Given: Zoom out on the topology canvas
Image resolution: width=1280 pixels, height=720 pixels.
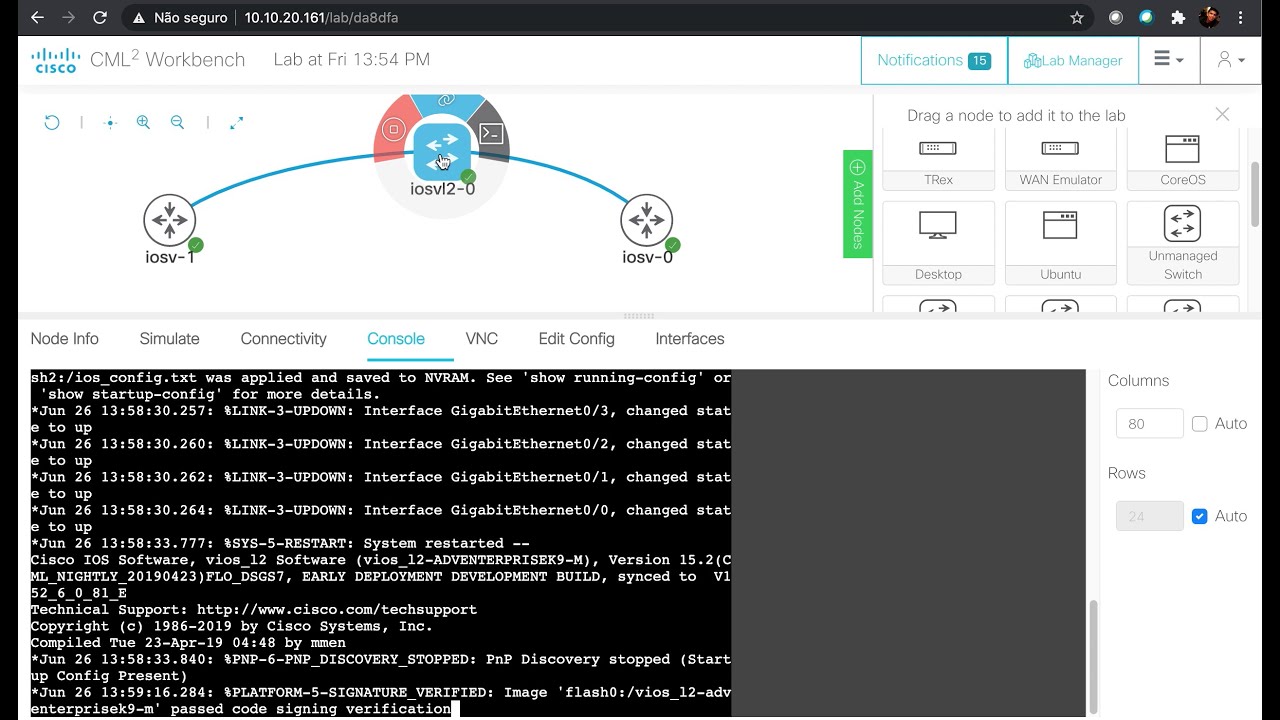Looking at the screenshot, I should 177,122.
